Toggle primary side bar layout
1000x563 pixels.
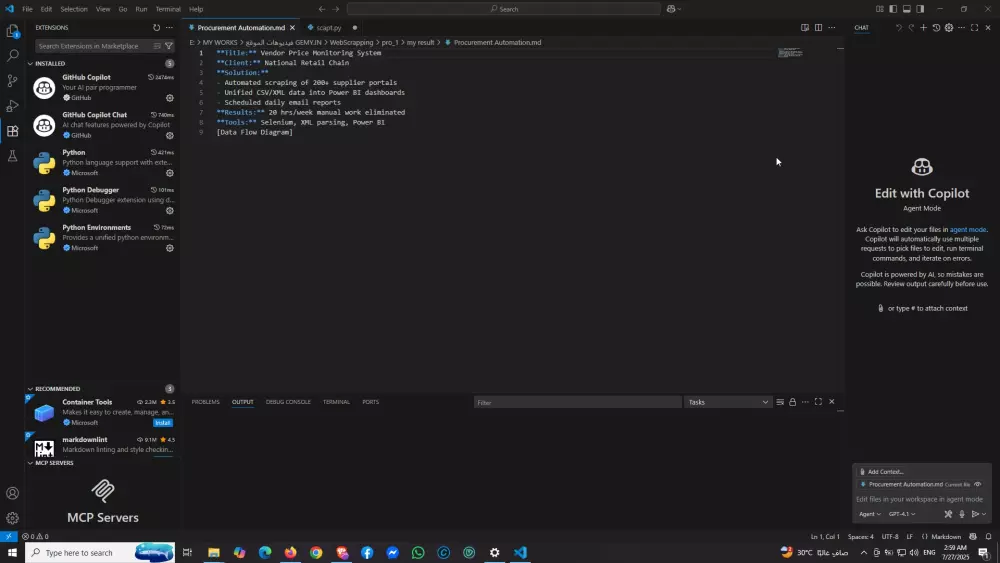point(893,9)
